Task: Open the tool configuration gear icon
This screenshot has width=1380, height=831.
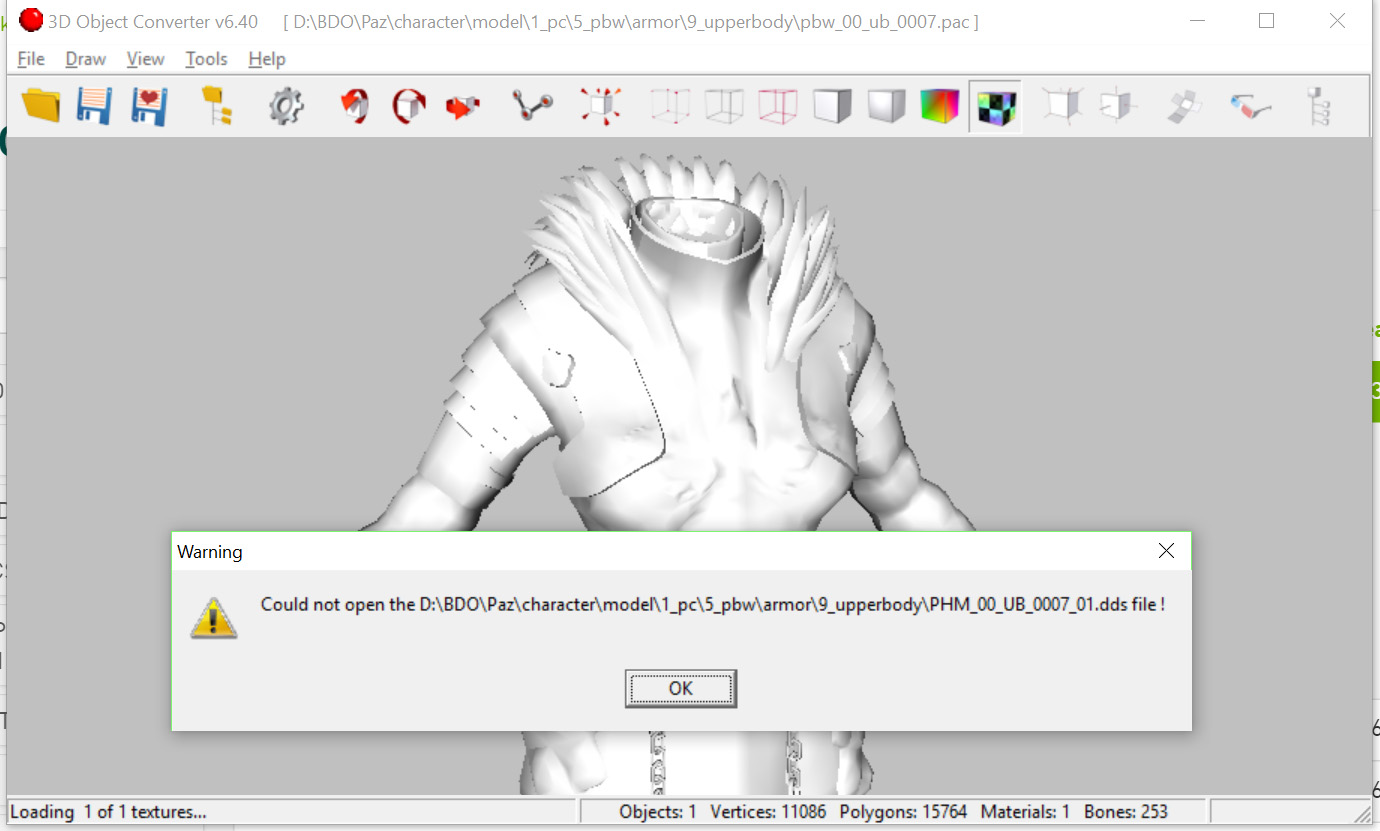Action: (286, 106)
